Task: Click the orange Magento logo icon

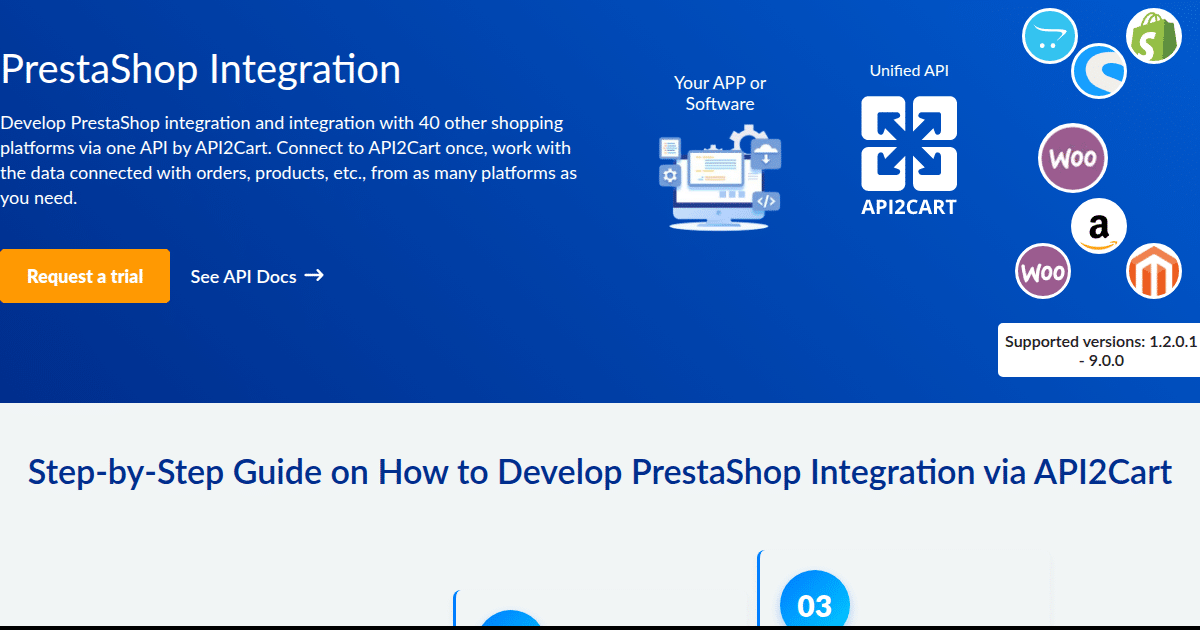Action: (x=1154, y=272)
